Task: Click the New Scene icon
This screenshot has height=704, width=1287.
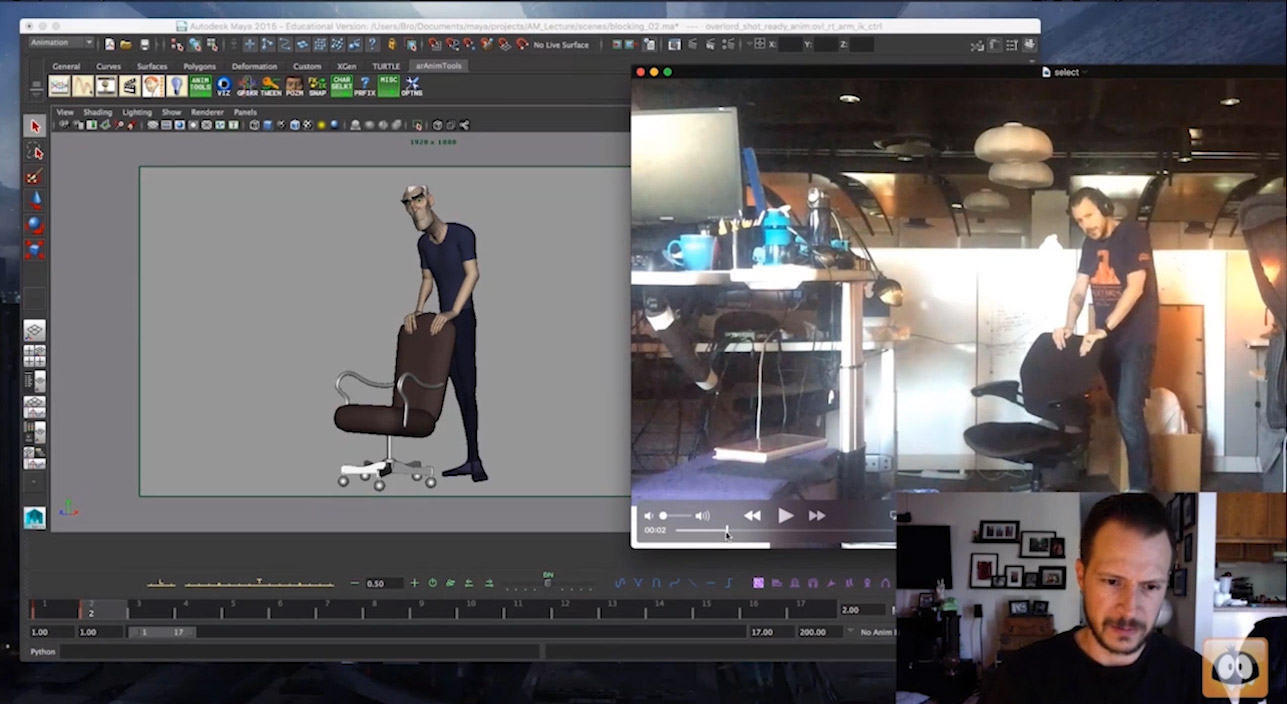Action: coord(109,44)
